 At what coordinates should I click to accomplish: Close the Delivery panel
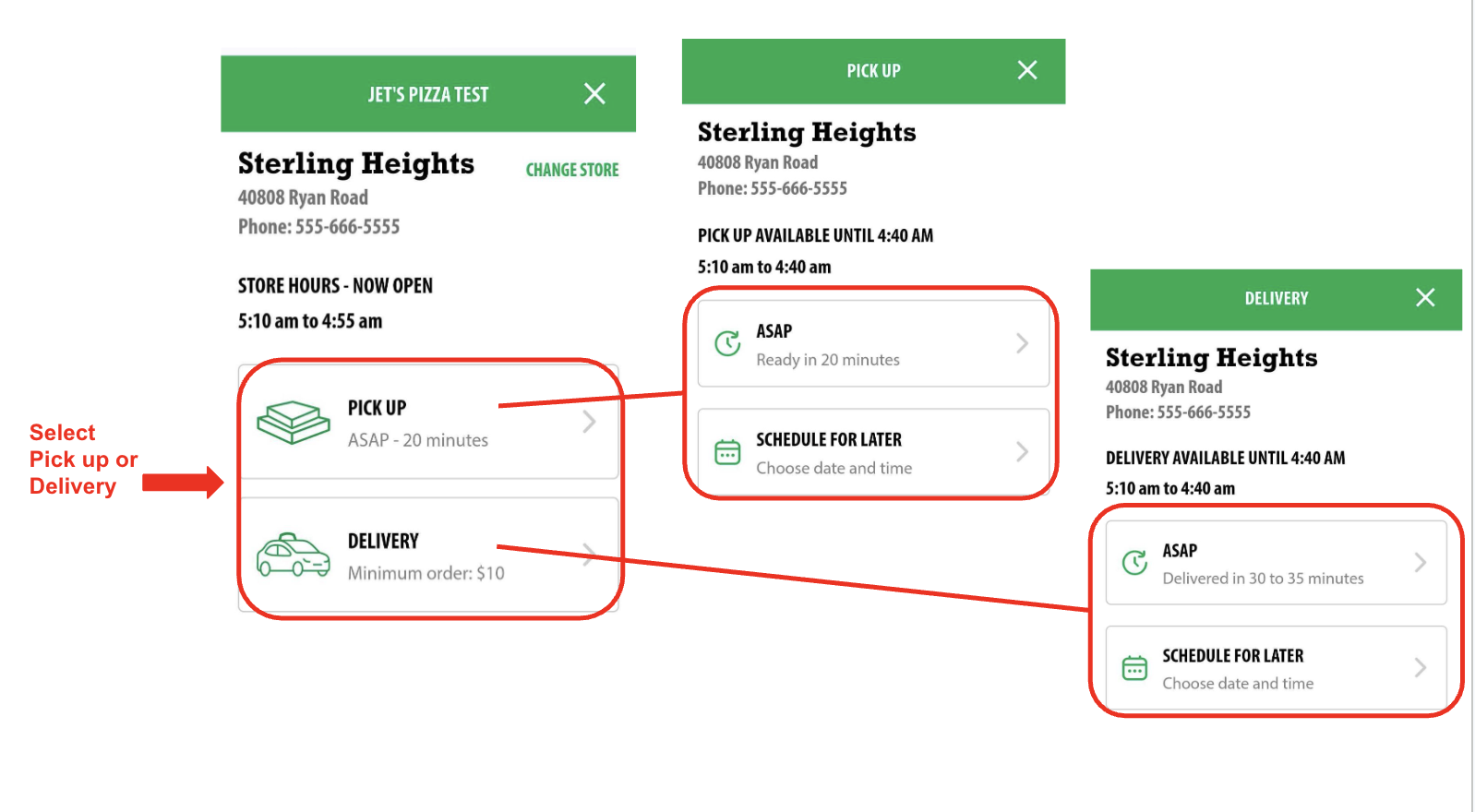point(1425,297)
